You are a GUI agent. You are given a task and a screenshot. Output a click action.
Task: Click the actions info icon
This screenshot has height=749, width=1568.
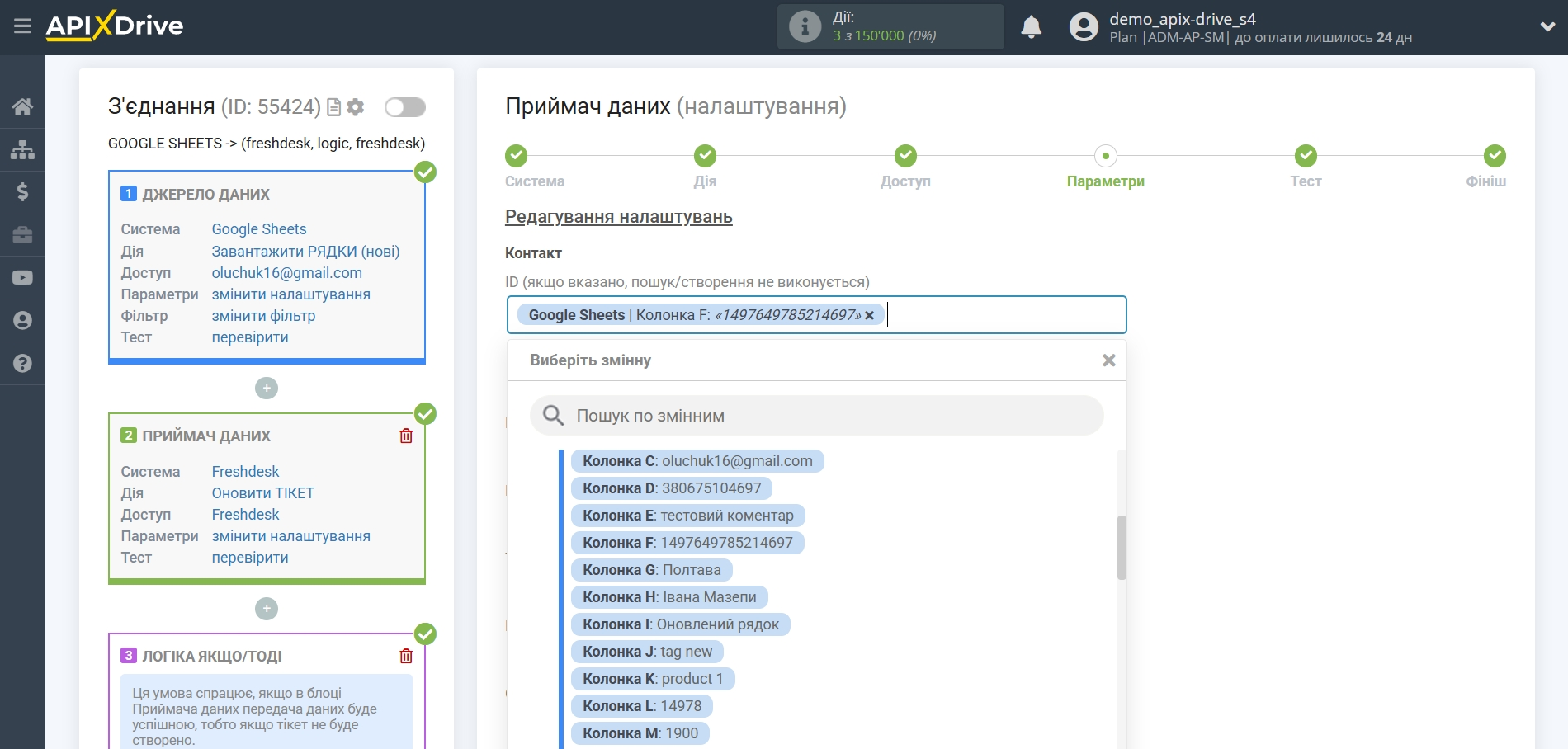[x=805, y=26]
